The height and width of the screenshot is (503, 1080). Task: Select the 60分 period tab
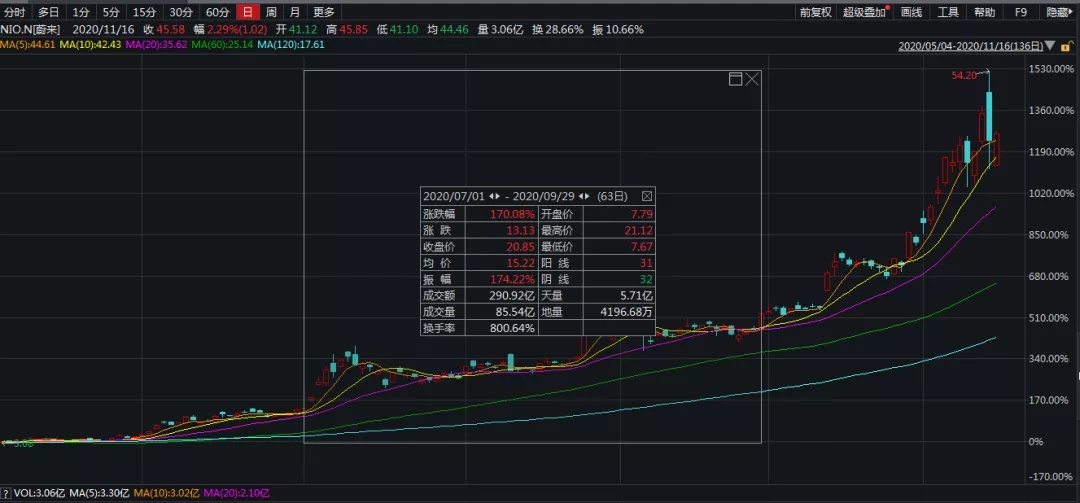(x=217, y=12)
